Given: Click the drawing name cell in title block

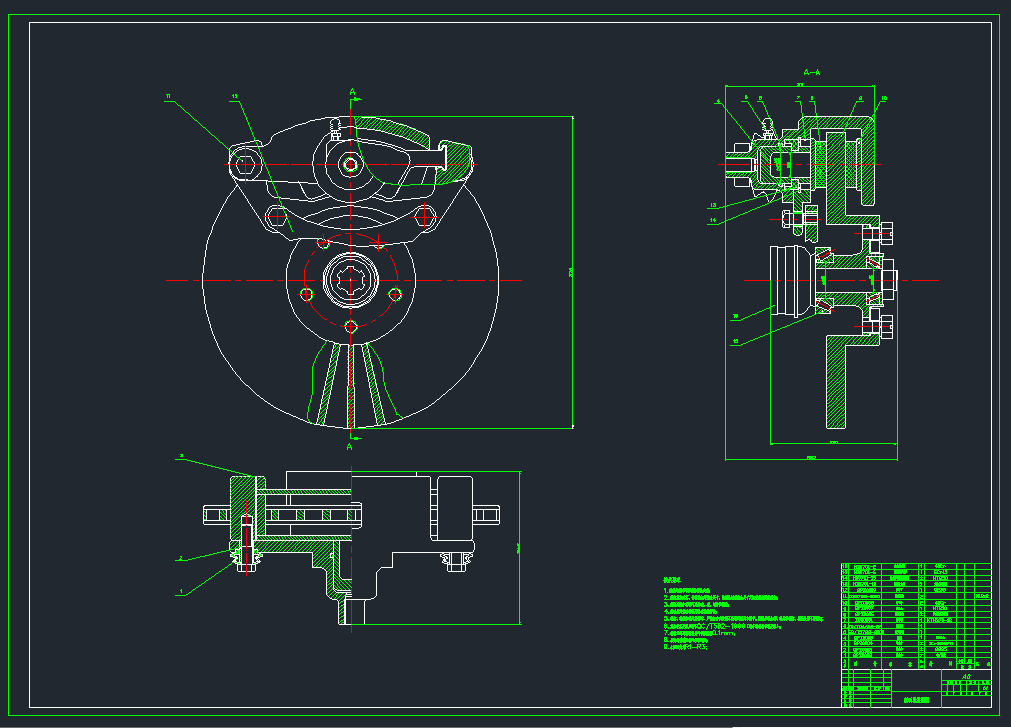Looking at the screenshot, I should 916,700.
